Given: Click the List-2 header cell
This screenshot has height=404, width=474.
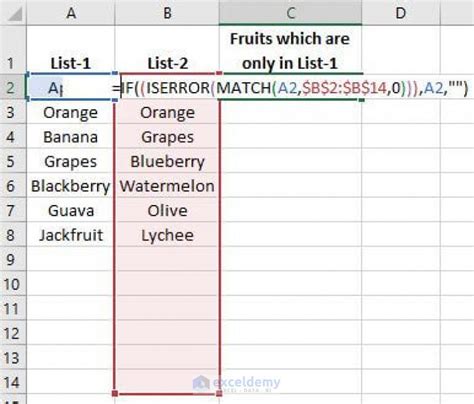Looking at the screenshot, I should tap(167, 50).
